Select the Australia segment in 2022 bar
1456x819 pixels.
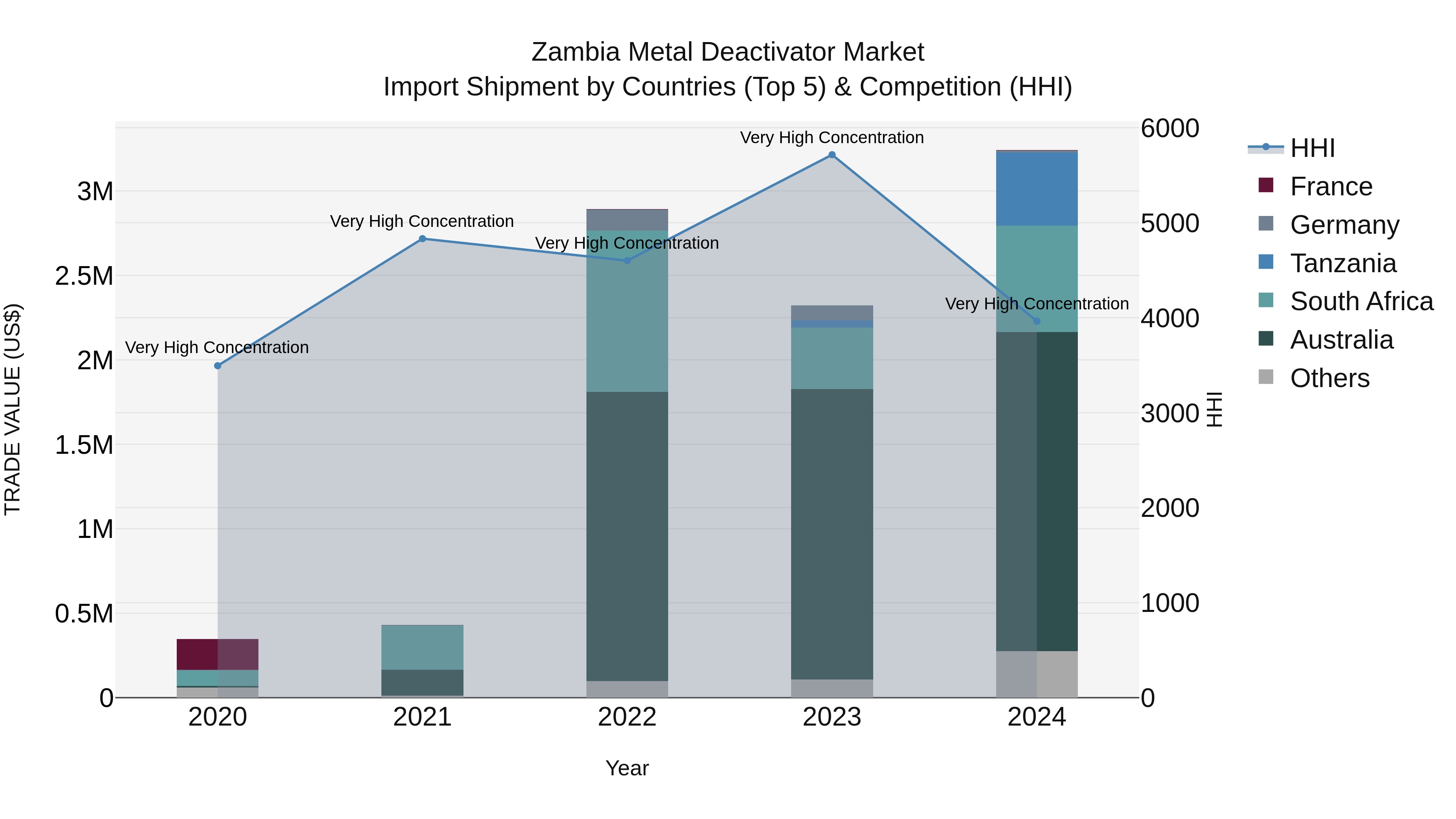tap(627, 536)
